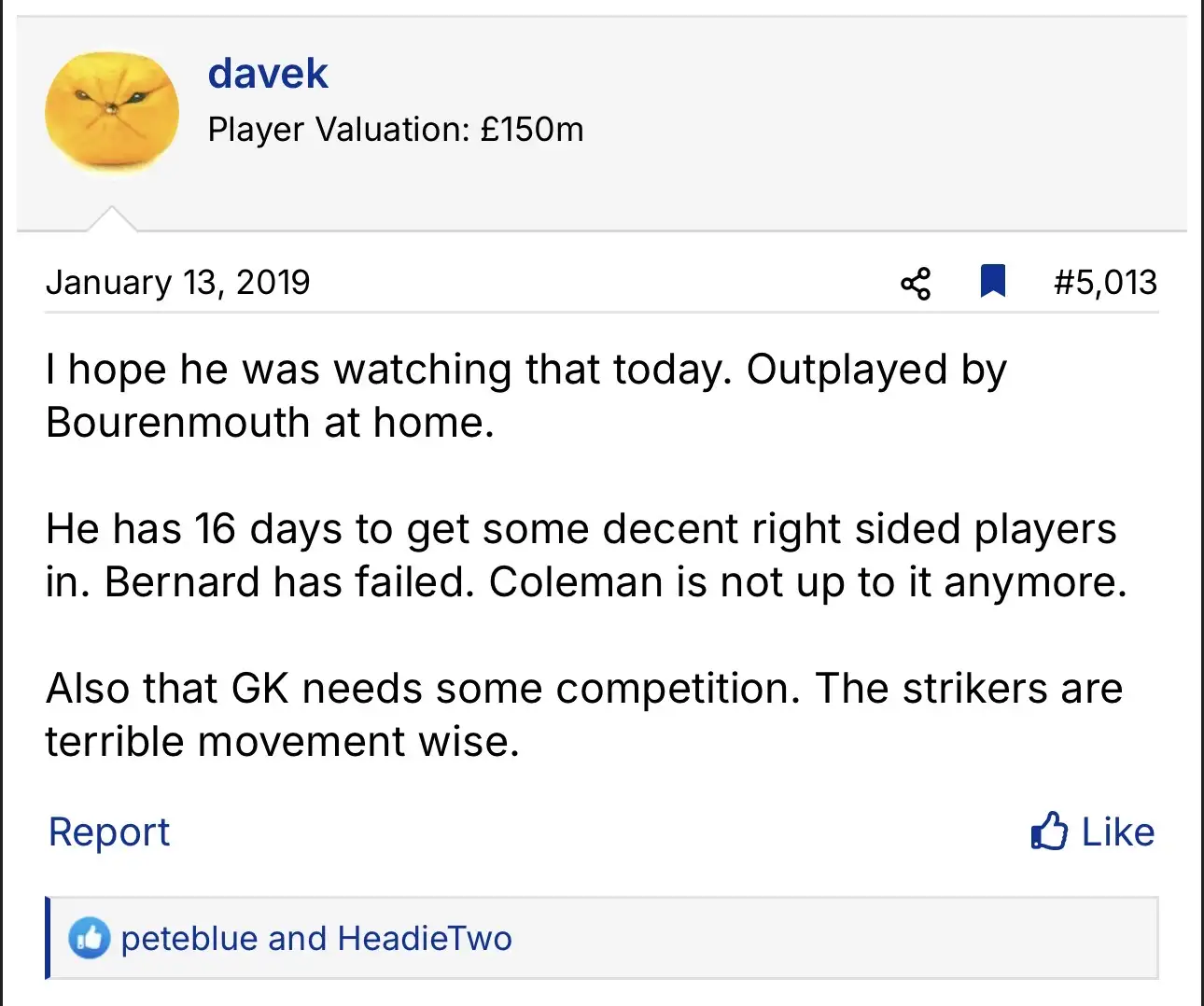The height and width of the screenshot is (1006, 1204).
Task: Click the user header panel background
Action: click(602, 123)
